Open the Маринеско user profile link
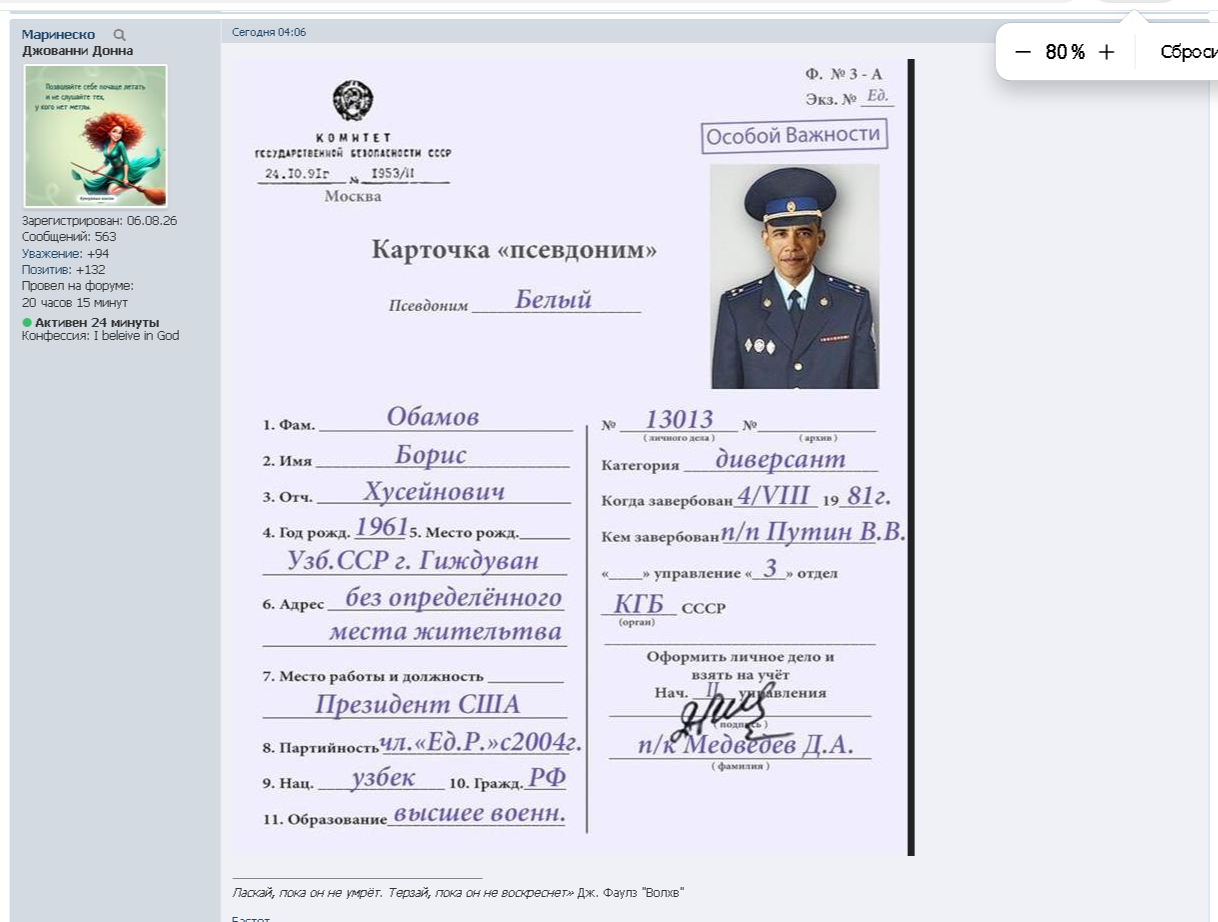This screenshot has width=1218, height=922. [x=58, y=35]
